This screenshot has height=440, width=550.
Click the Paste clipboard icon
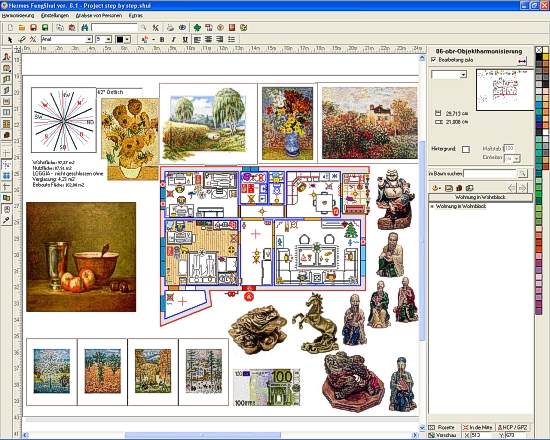pos(72,28)
